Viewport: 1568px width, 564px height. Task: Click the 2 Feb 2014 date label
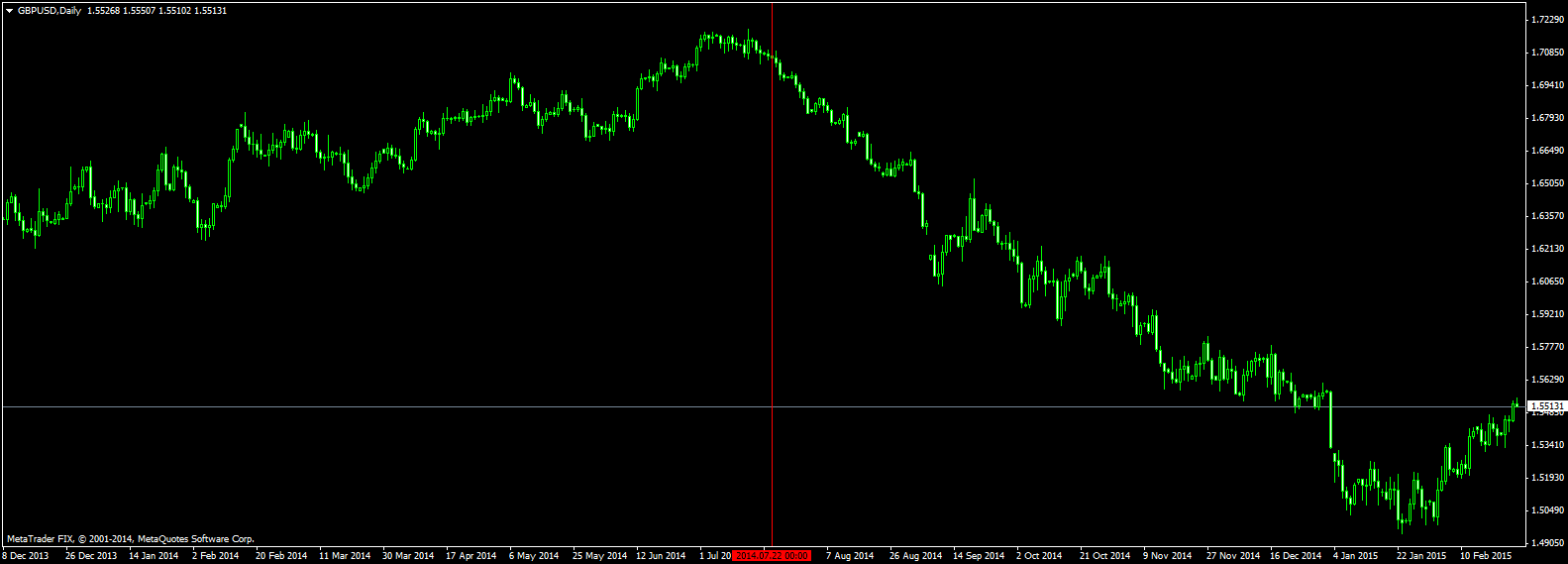tap(216, 556)
